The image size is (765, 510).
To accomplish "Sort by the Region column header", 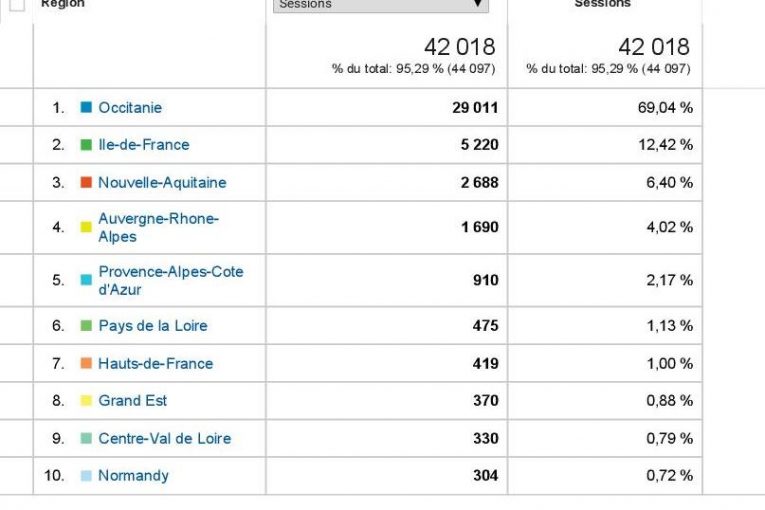I will [x=63, y=4].
